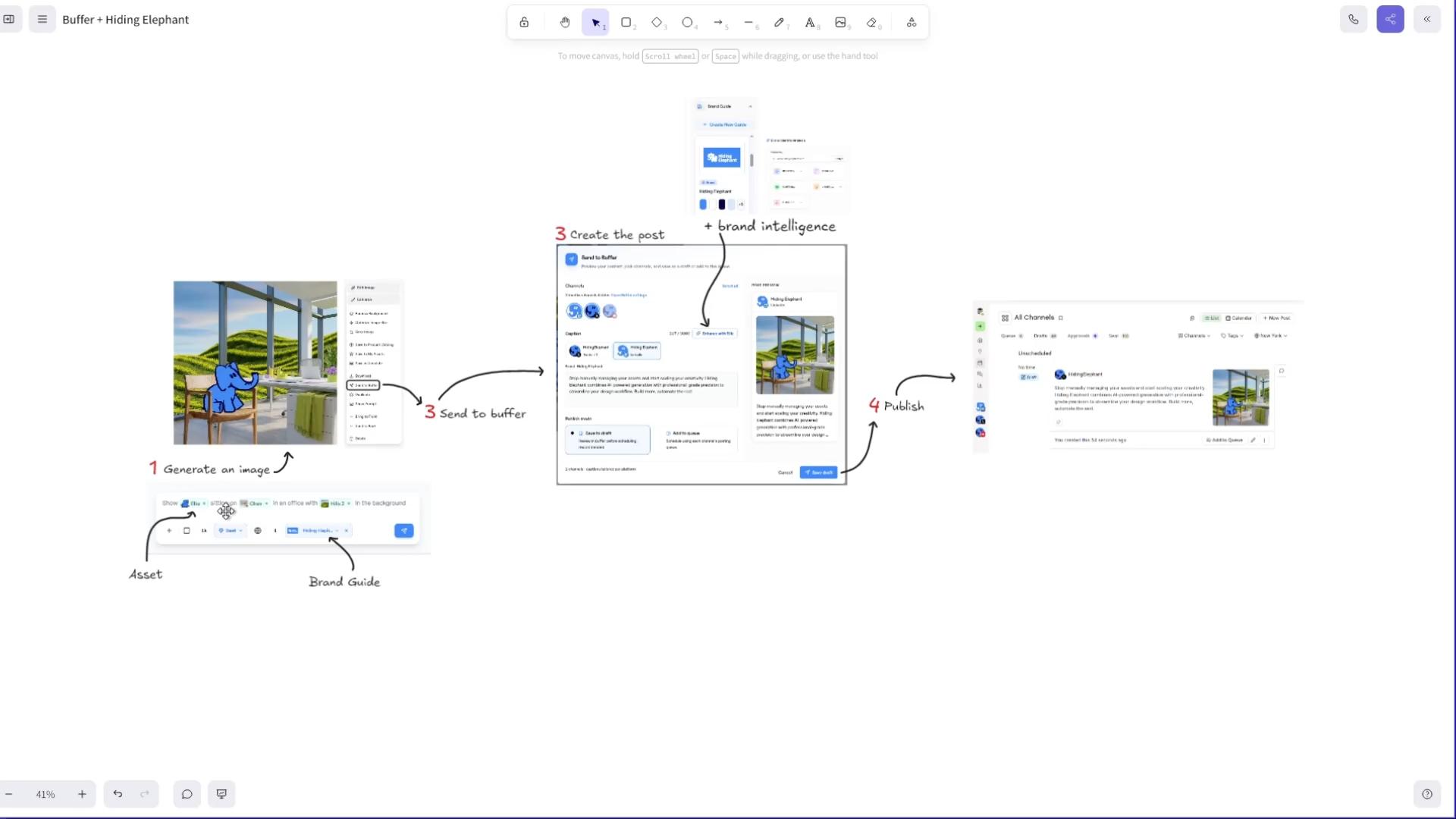Select the Rectangle tool
The image size is (1456, 819).
pyautogui.click(x=626, y=23)
